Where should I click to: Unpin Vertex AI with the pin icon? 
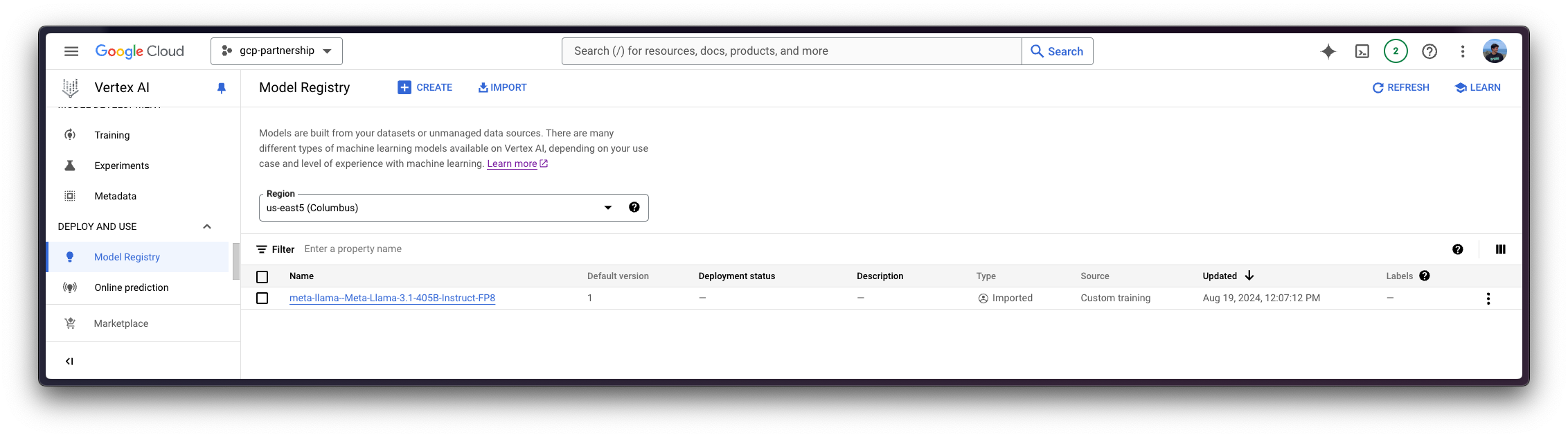tap(222, 88)
